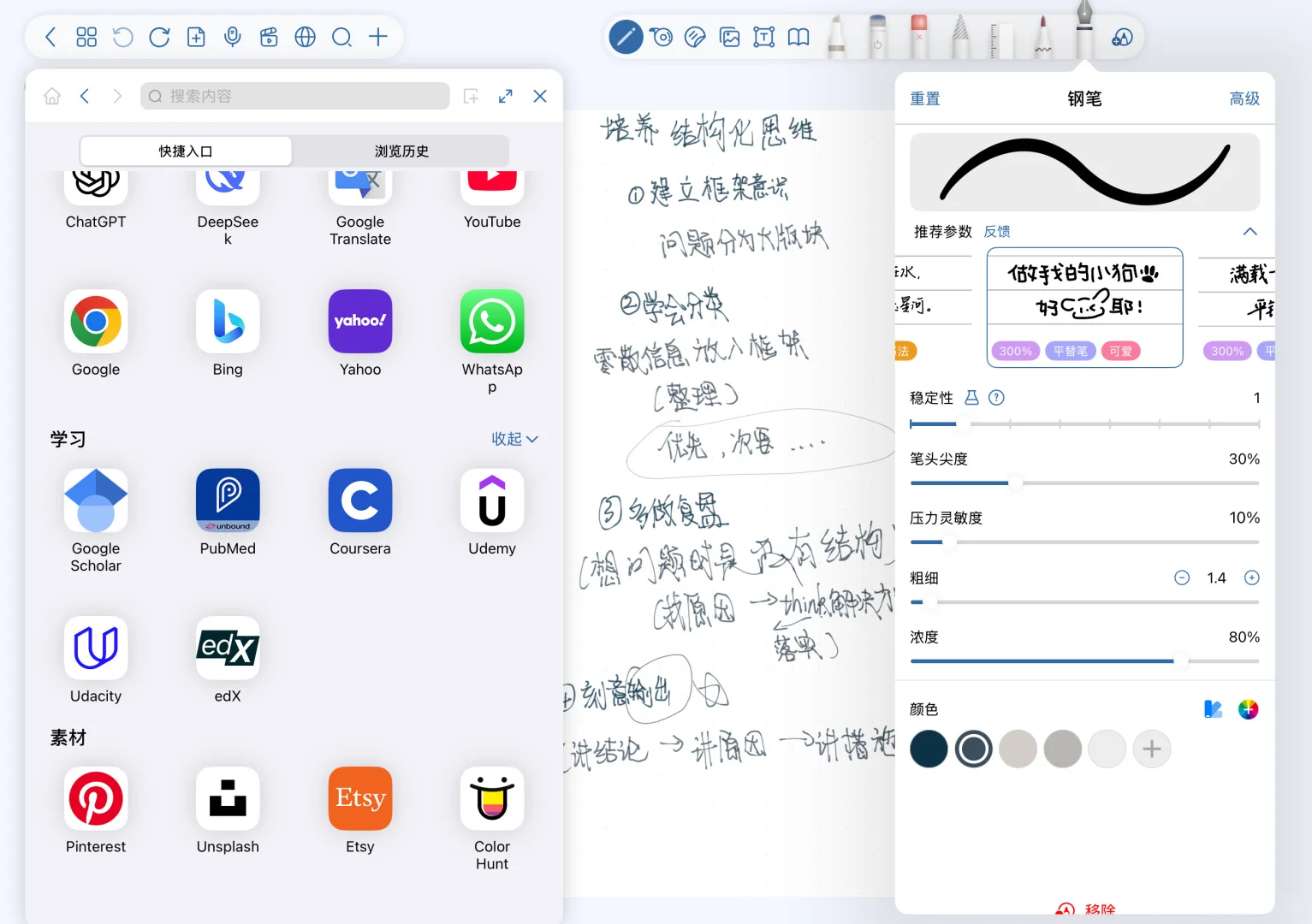
Task: Navigate back in the browser panel
Action: [x=85, y=96]
